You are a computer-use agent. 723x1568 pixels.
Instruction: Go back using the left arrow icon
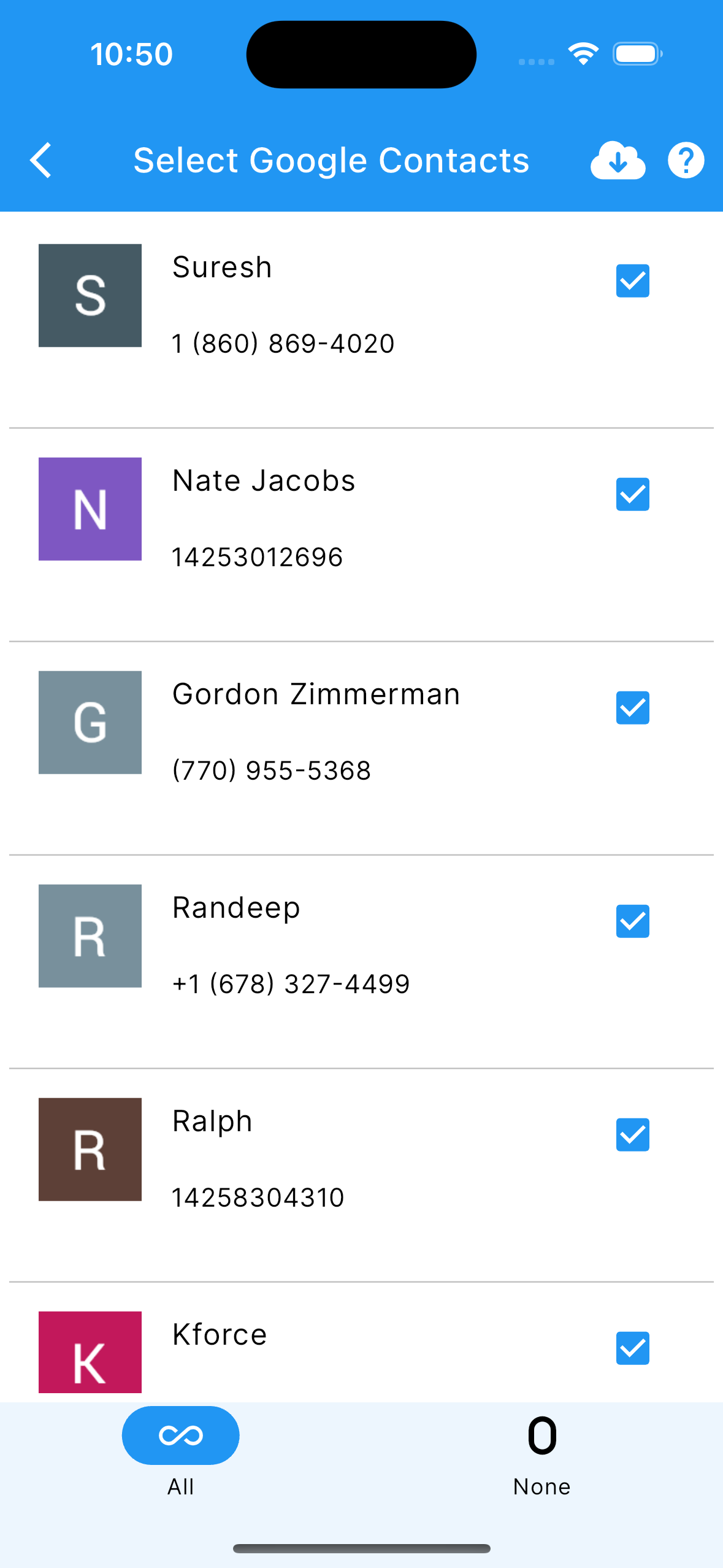click(41, 161)
